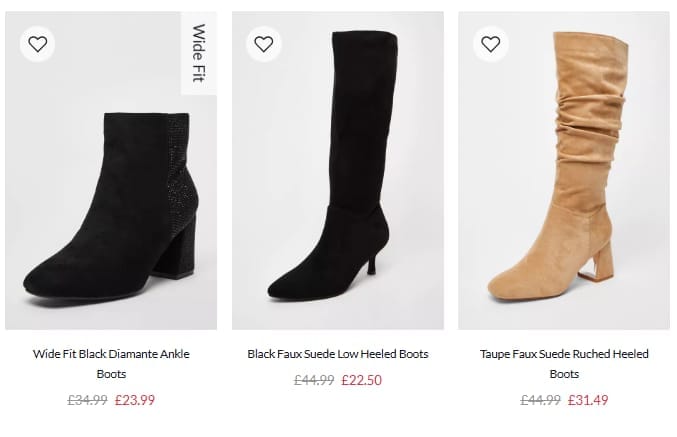Click the thin kitten heel of the black boot

373,261
